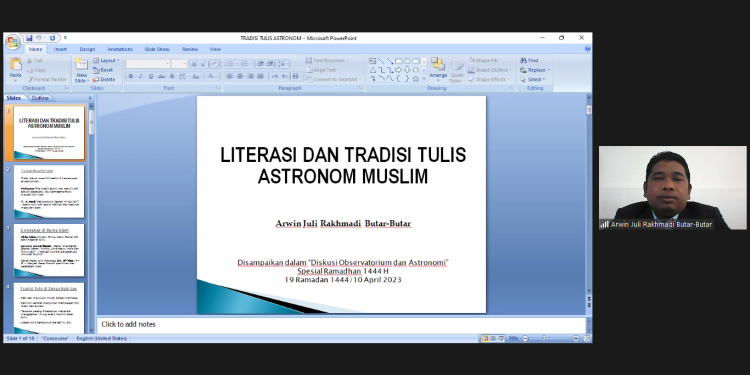Click the Redo icon
Screen dimensions: 750x375
tap(52, 38)
